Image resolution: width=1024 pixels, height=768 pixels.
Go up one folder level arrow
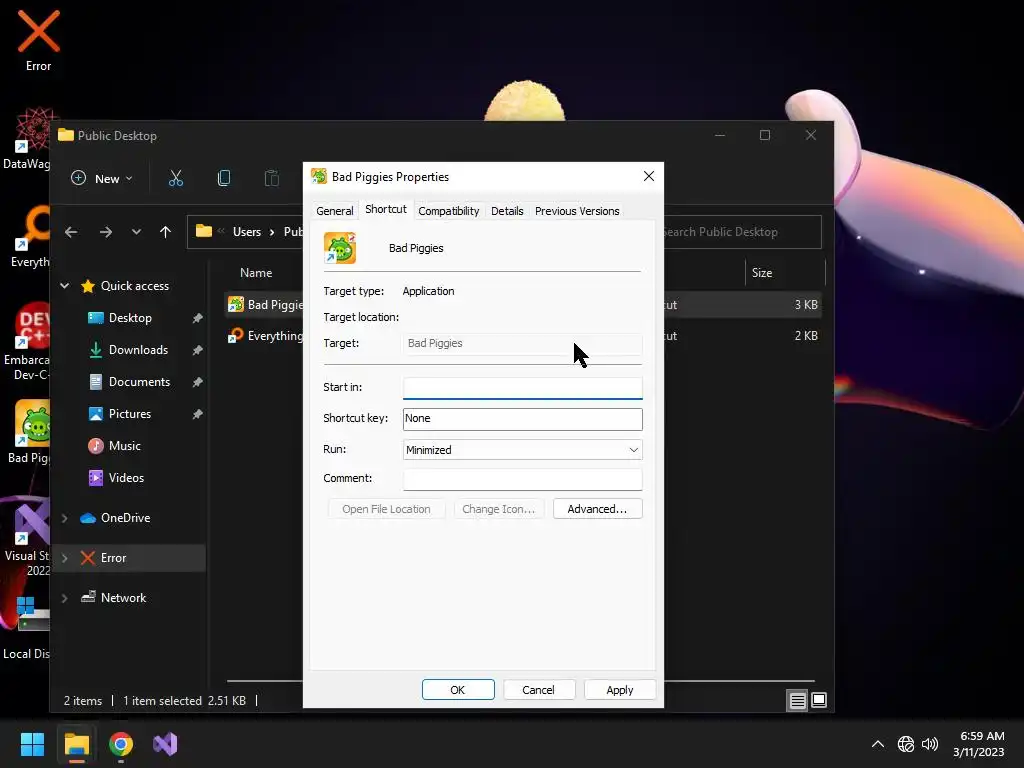(x=165, y=232)
